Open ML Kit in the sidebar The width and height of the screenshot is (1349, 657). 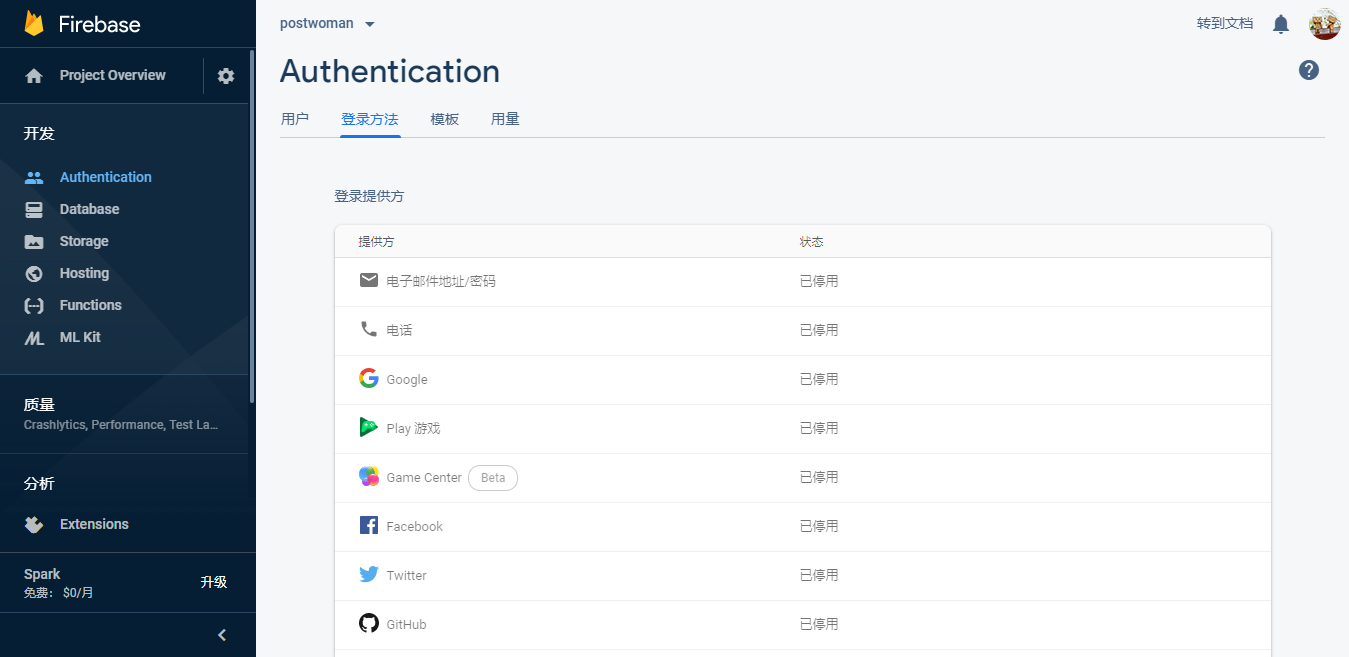tap(80, 337)
